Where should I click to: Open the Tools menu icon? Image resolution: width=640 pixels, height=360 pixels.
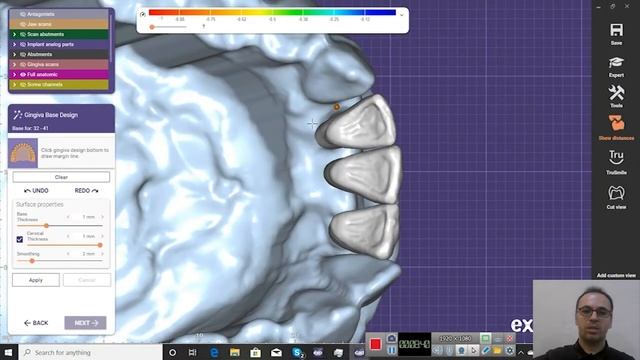(x=616, y=93)
